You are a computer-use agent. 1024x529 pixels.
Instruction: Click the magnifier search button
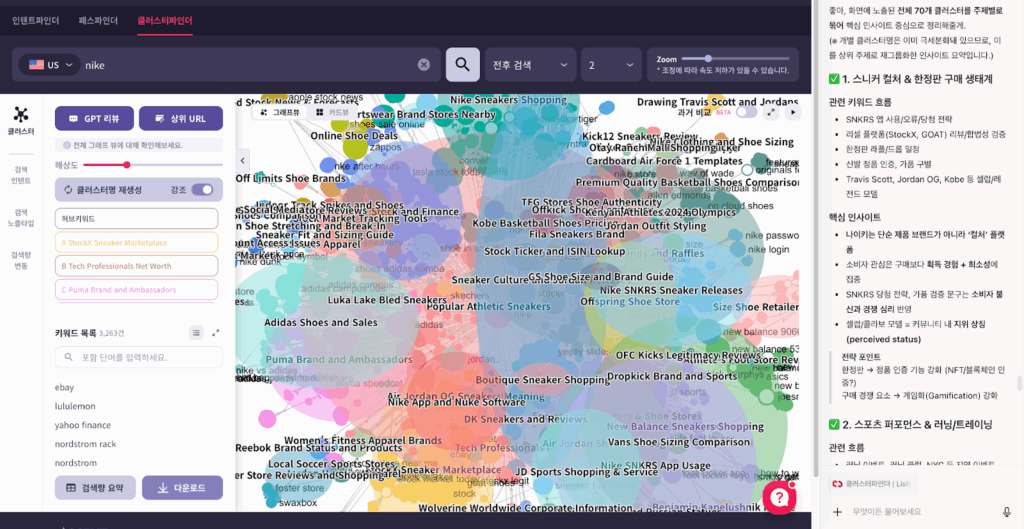point(462,65)
